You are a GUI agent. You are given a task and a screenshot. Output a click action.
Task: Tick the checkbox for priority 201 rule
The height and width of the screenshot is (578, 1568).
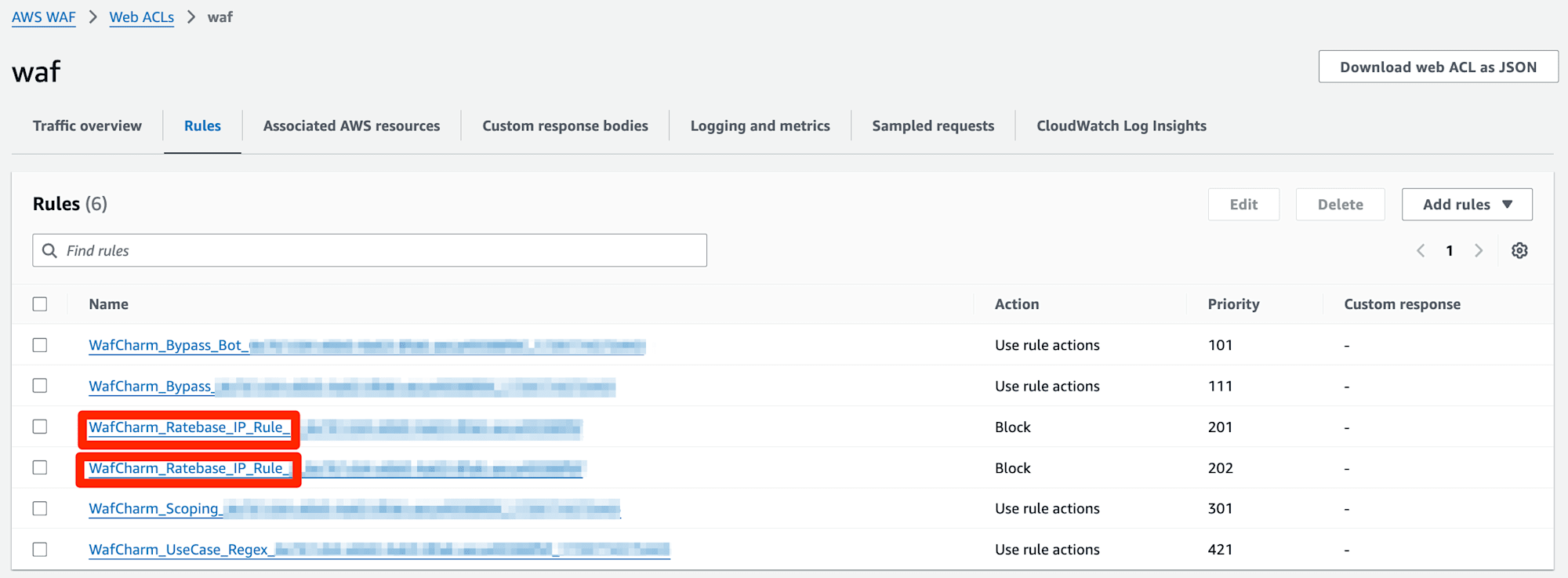tap(40, 427)
